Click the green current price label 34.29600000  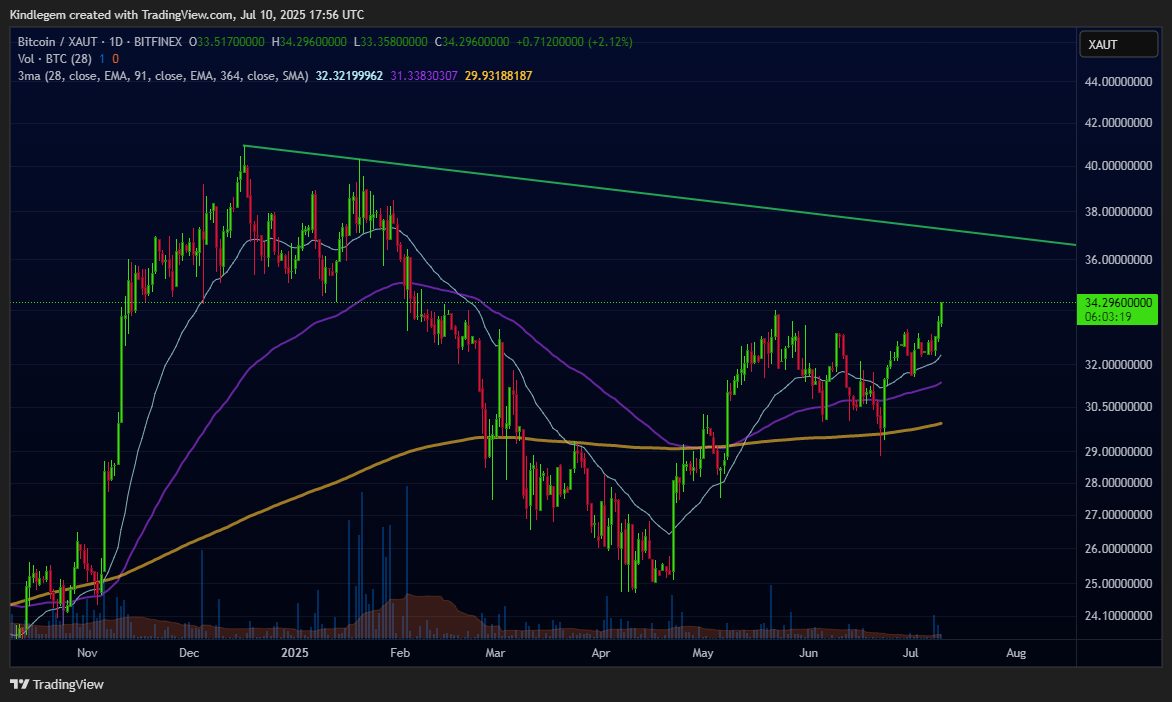coord(1118,303)
